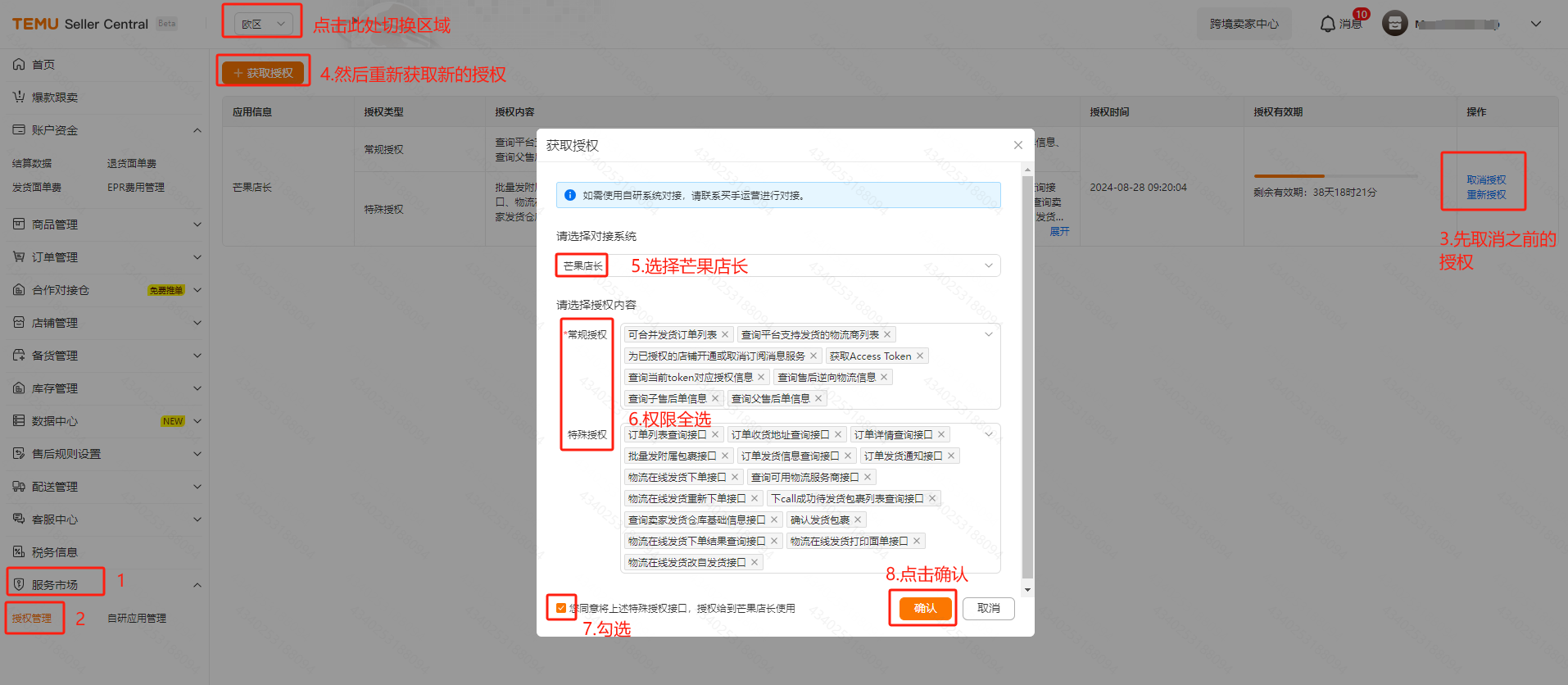
Task: Remove the 可合并发货订单列表 tag
Action: [725, 334]
